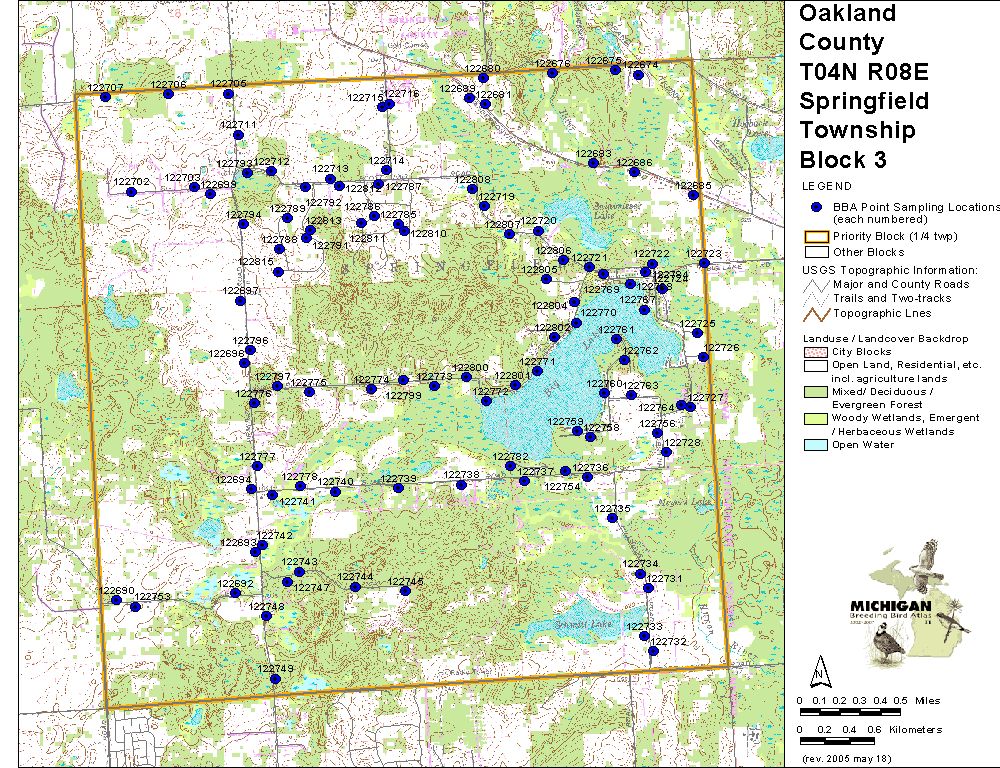Click the sampling point labeled 122745
The image size is (1000, 768).
click(405, 591)
